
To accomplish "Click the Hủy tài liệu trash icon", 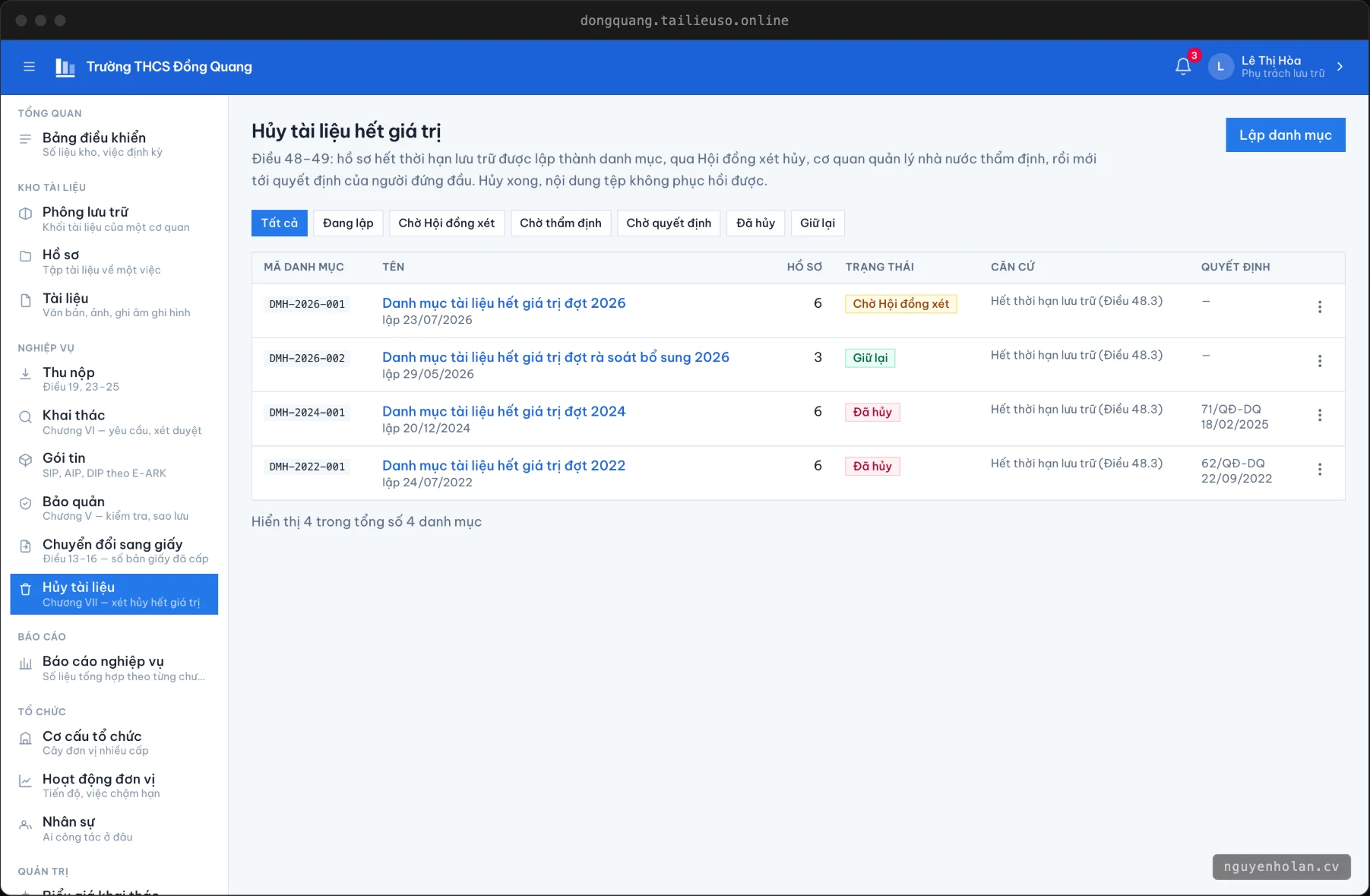I will (x=26, y=589).
